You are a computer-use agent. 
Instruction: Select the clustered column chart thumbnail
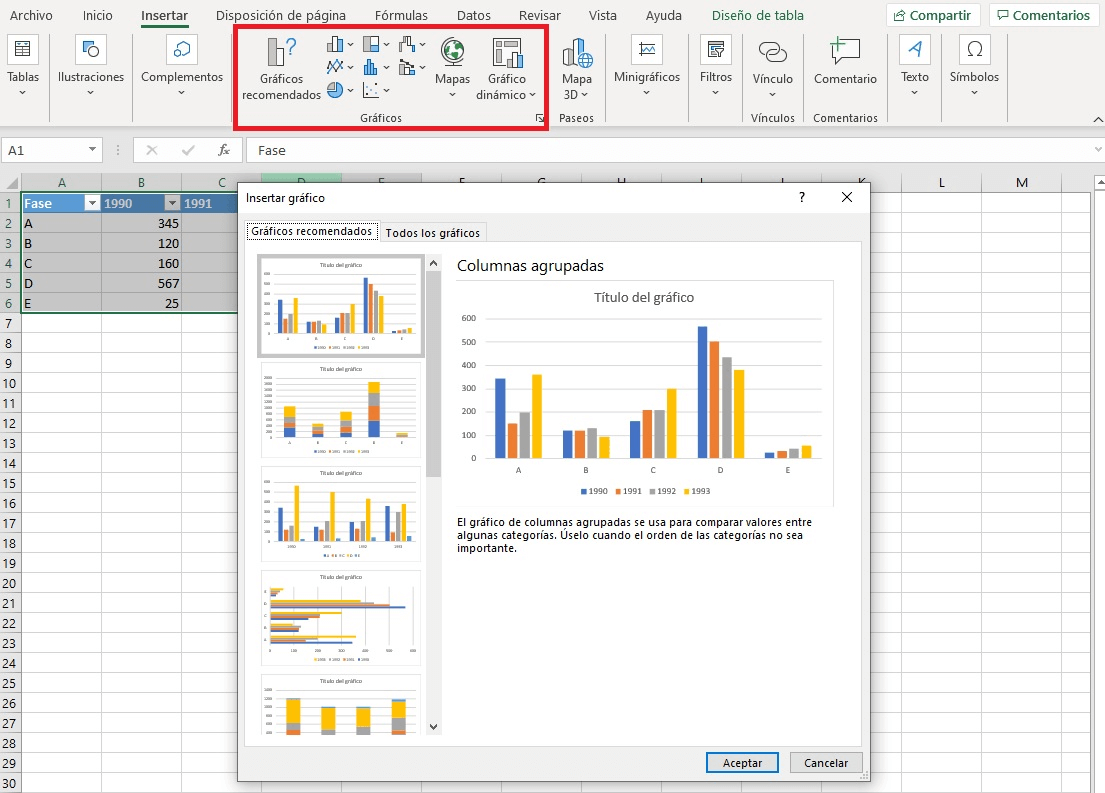[x=341, y=305]
